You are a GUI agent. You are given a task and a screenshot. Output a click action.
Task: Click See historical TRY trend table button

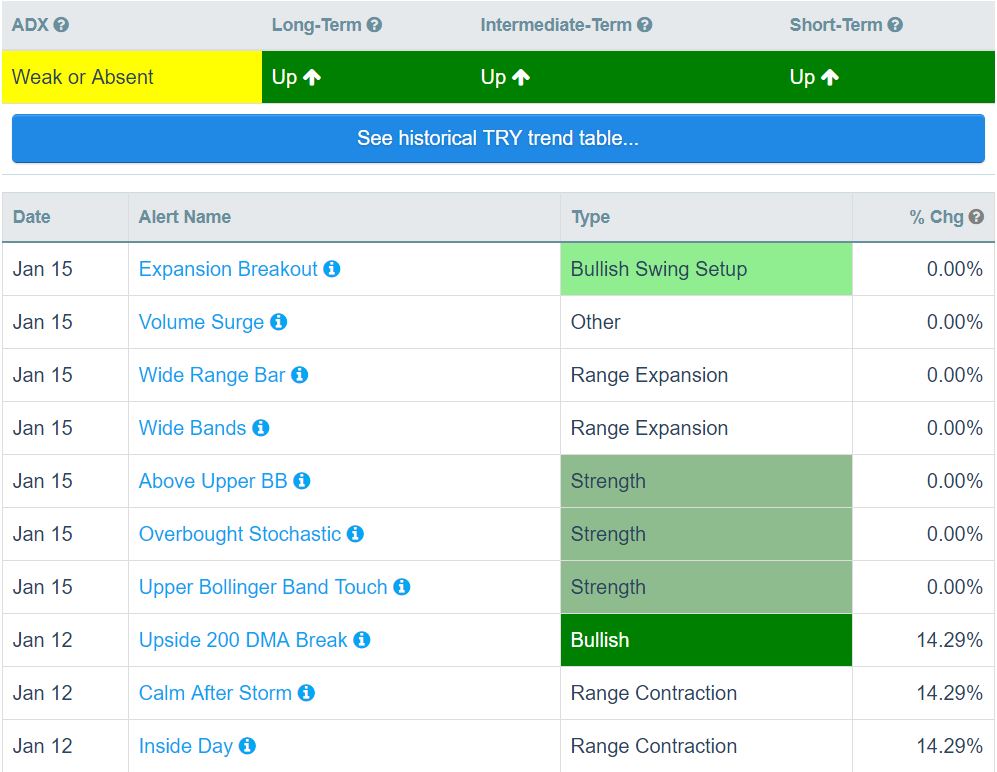pos(498,139)
